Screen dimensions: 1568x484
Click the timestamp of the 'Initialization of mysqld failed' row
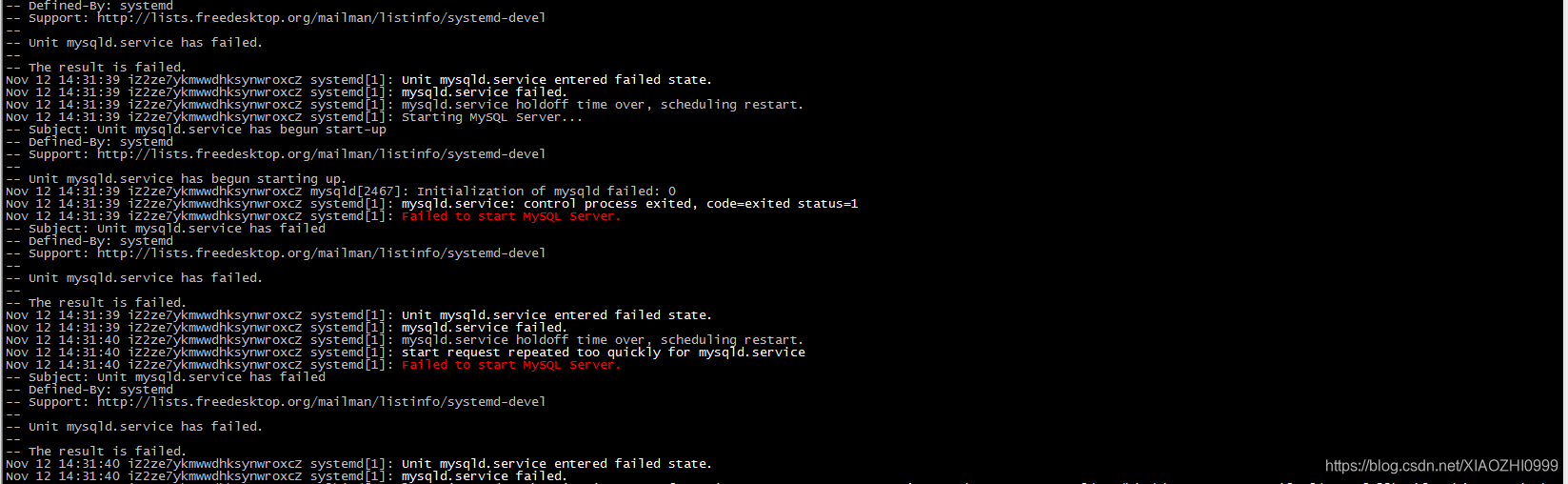[63, 192]
